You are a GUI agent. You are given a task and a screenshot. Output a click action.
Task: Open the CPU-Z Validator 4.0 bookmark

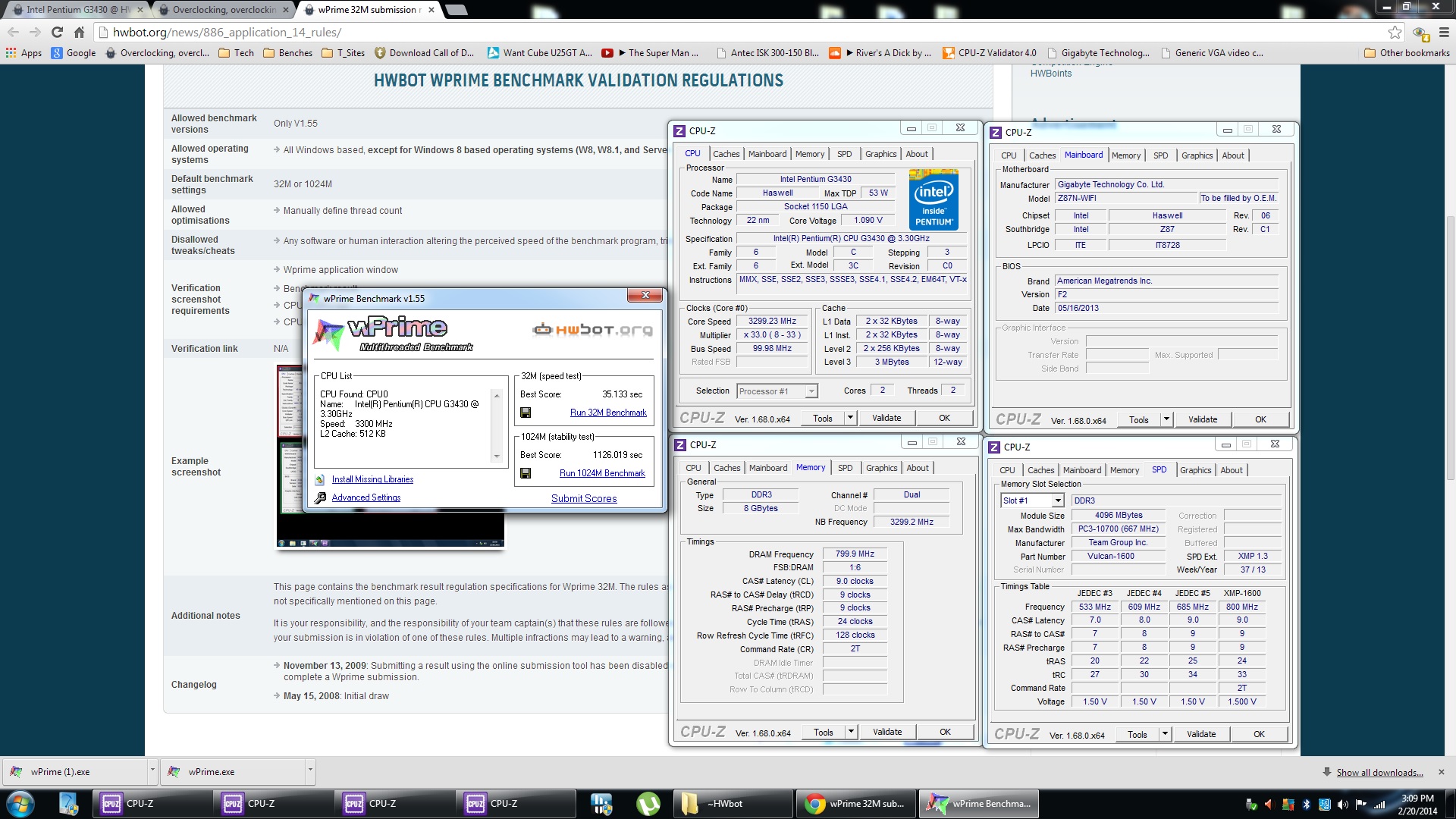pos(989,53)
